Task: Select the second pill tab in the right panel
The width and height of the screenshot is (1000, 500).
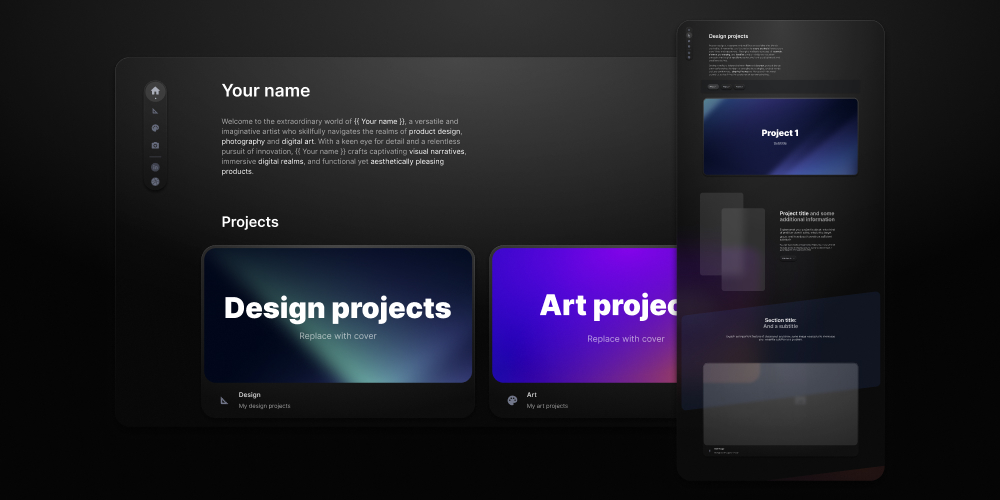Action: pos(726,87)
